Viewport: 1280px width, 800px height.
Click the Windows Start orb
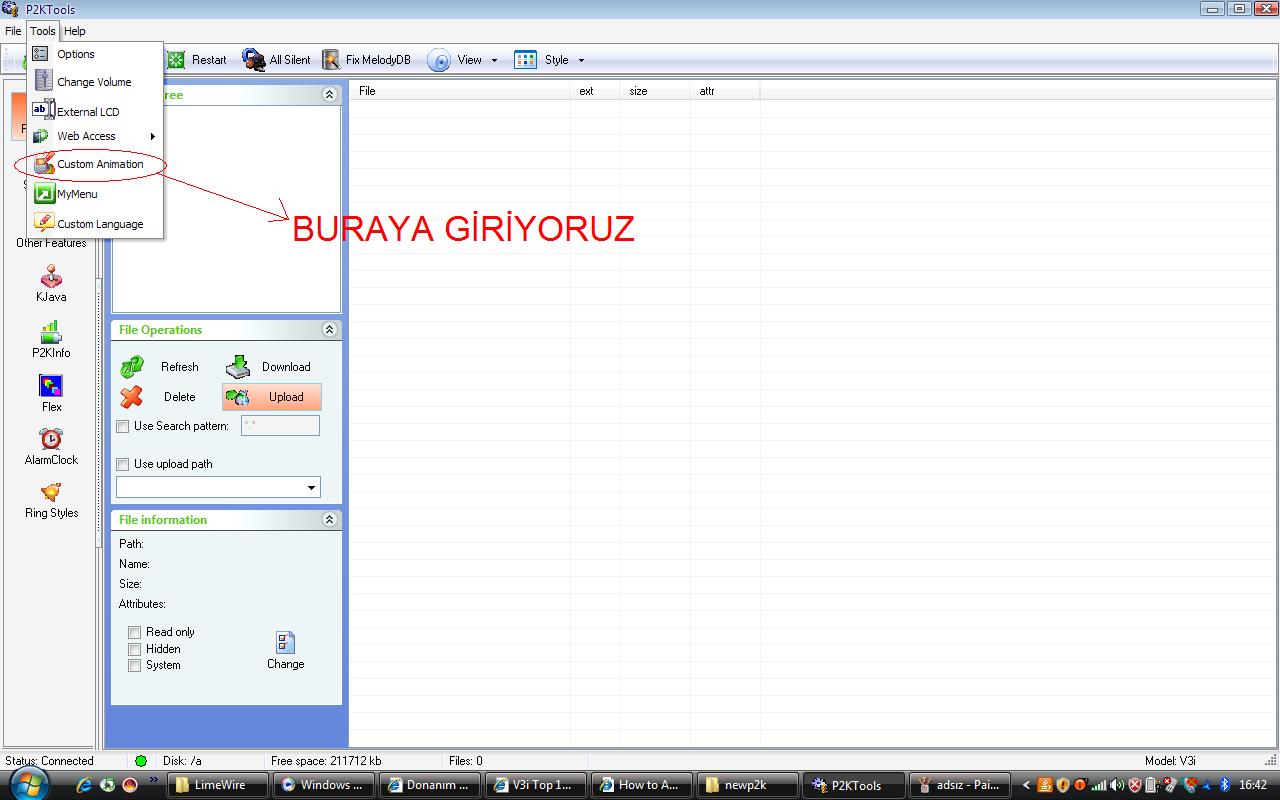click(28, 784)
